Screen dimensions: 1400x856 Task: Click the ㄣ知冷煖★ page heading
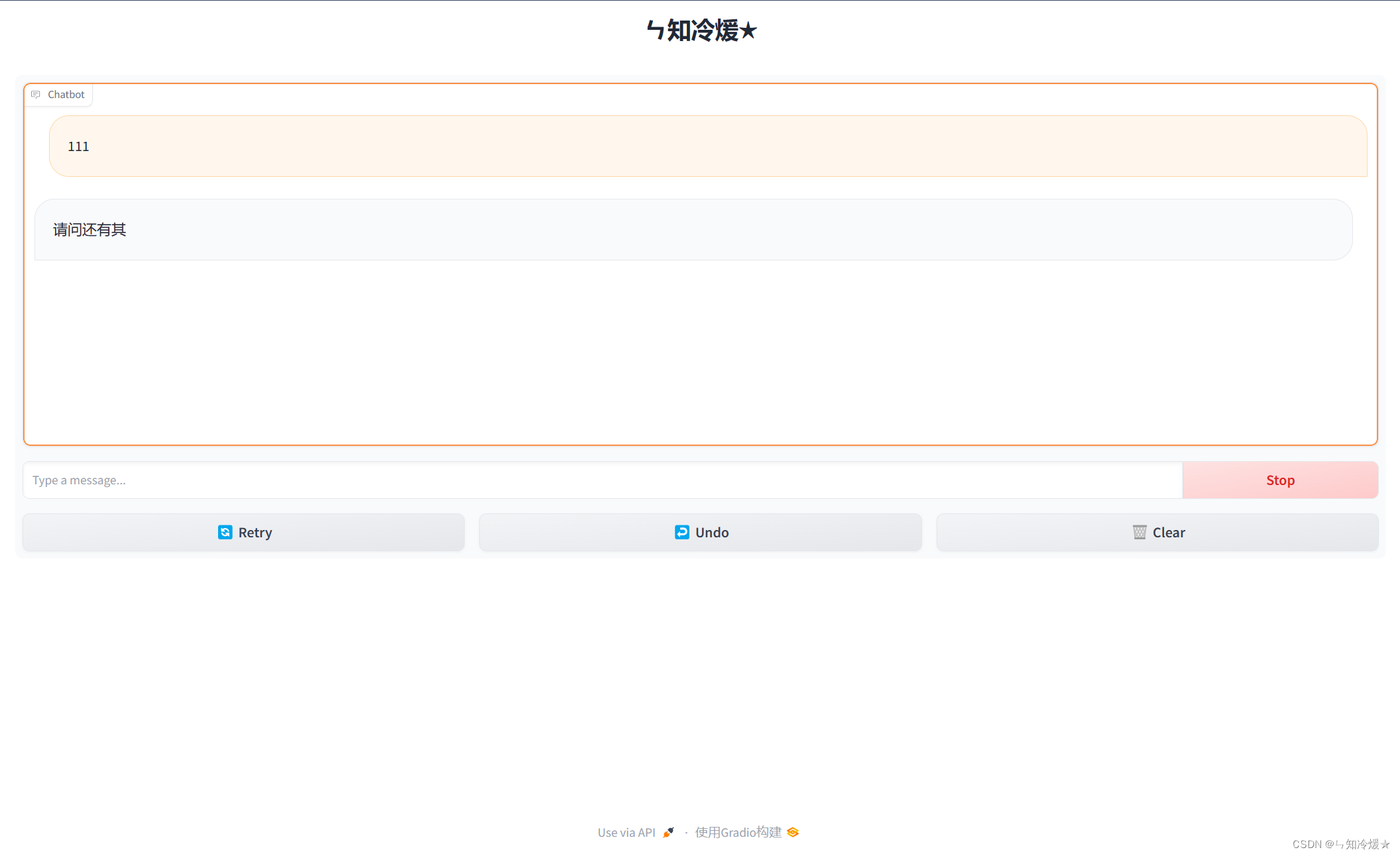click(701, 30)
